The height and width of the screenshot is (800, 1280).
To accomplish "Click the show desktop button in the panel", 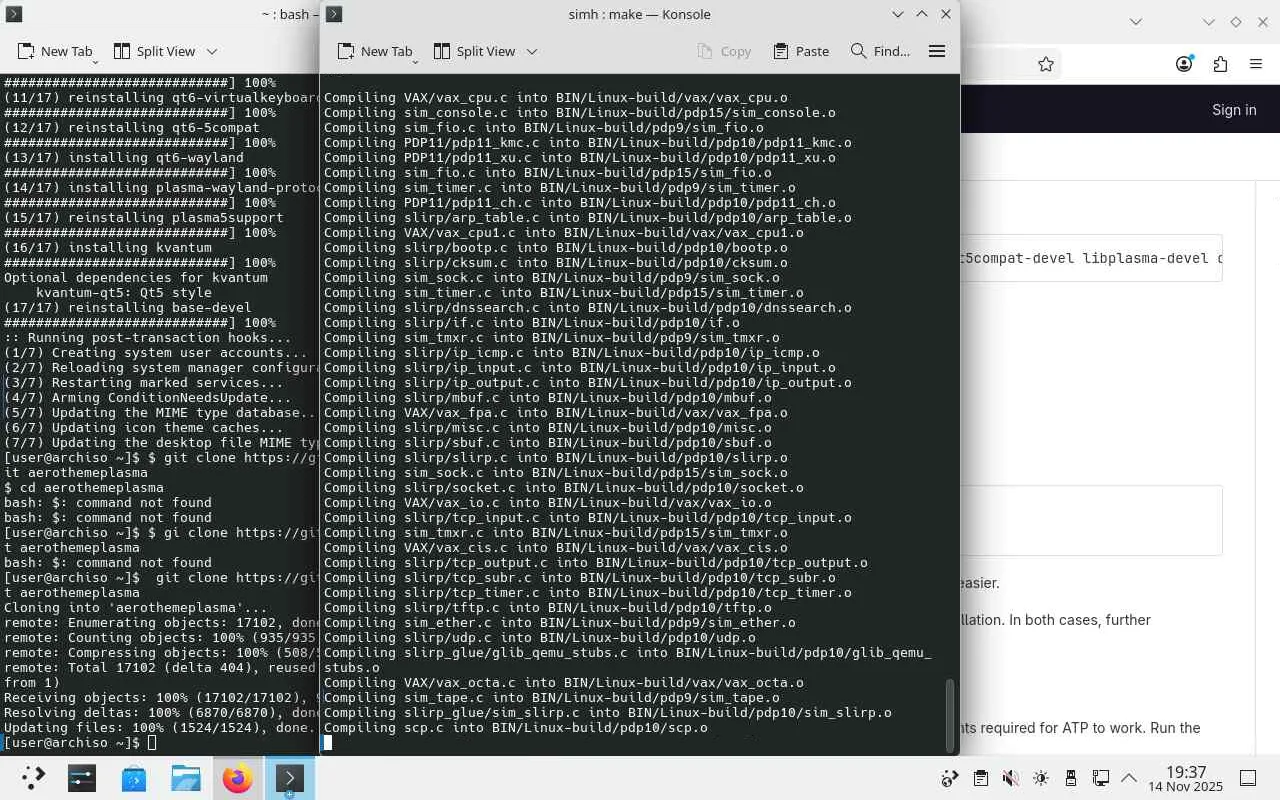I will pyautogui.click(x=1248, y=778).
